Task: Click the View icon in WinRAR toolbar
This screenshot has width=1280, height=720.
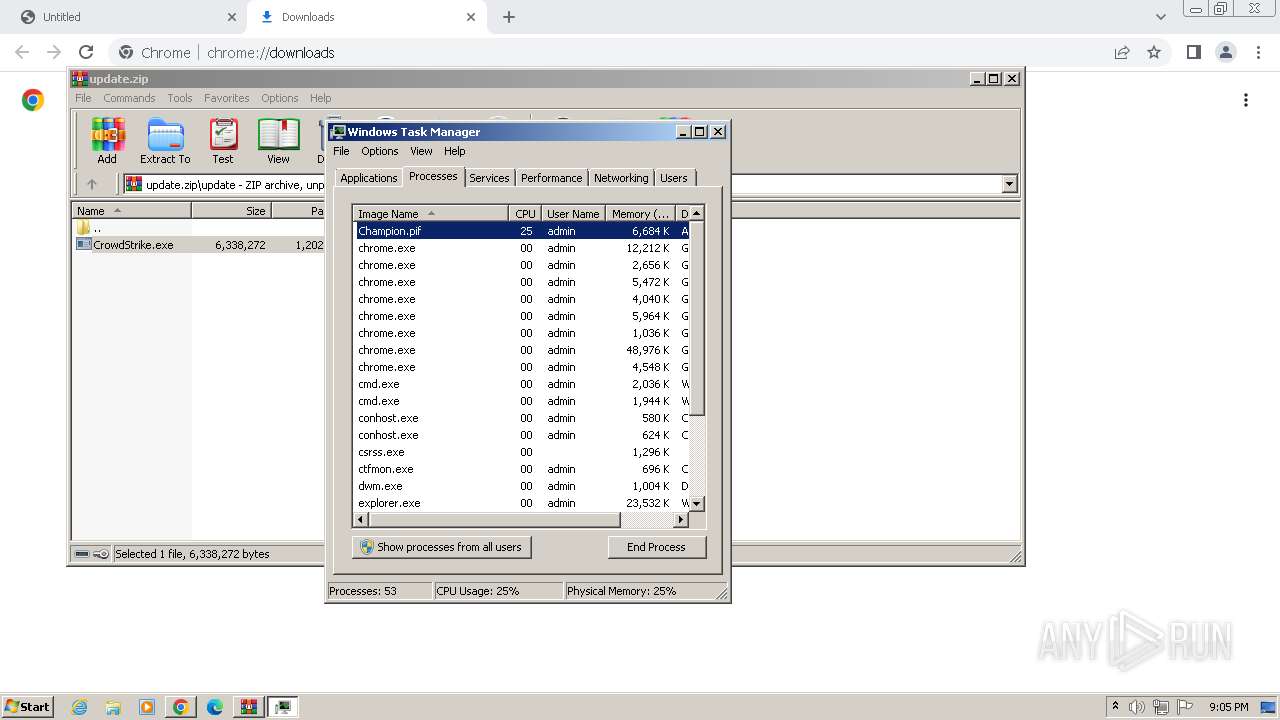Action: [x=278, y=141]
